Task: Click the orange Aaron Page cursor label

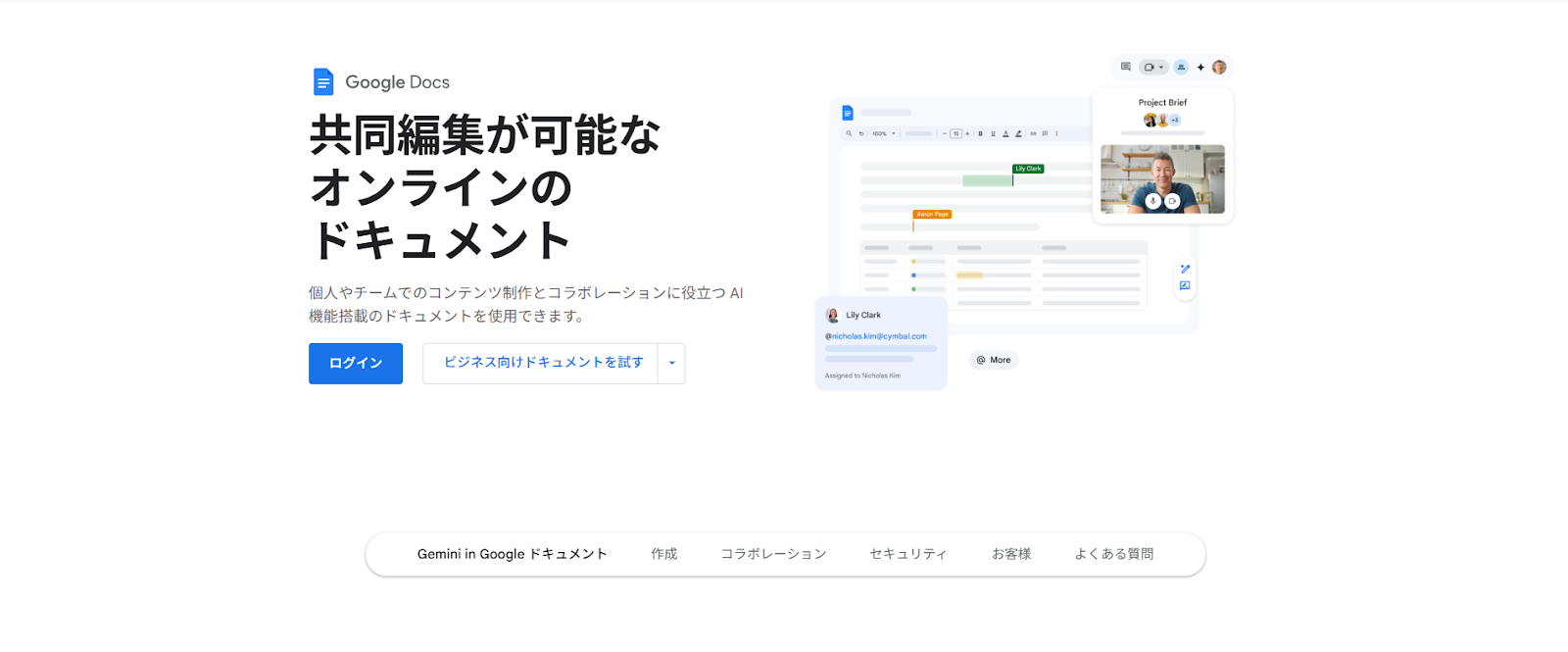Action: coord(932,214)
